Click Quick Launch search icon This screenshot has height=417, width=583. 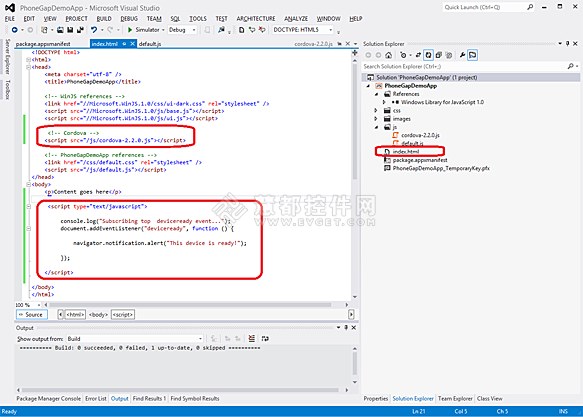[530, 7]
